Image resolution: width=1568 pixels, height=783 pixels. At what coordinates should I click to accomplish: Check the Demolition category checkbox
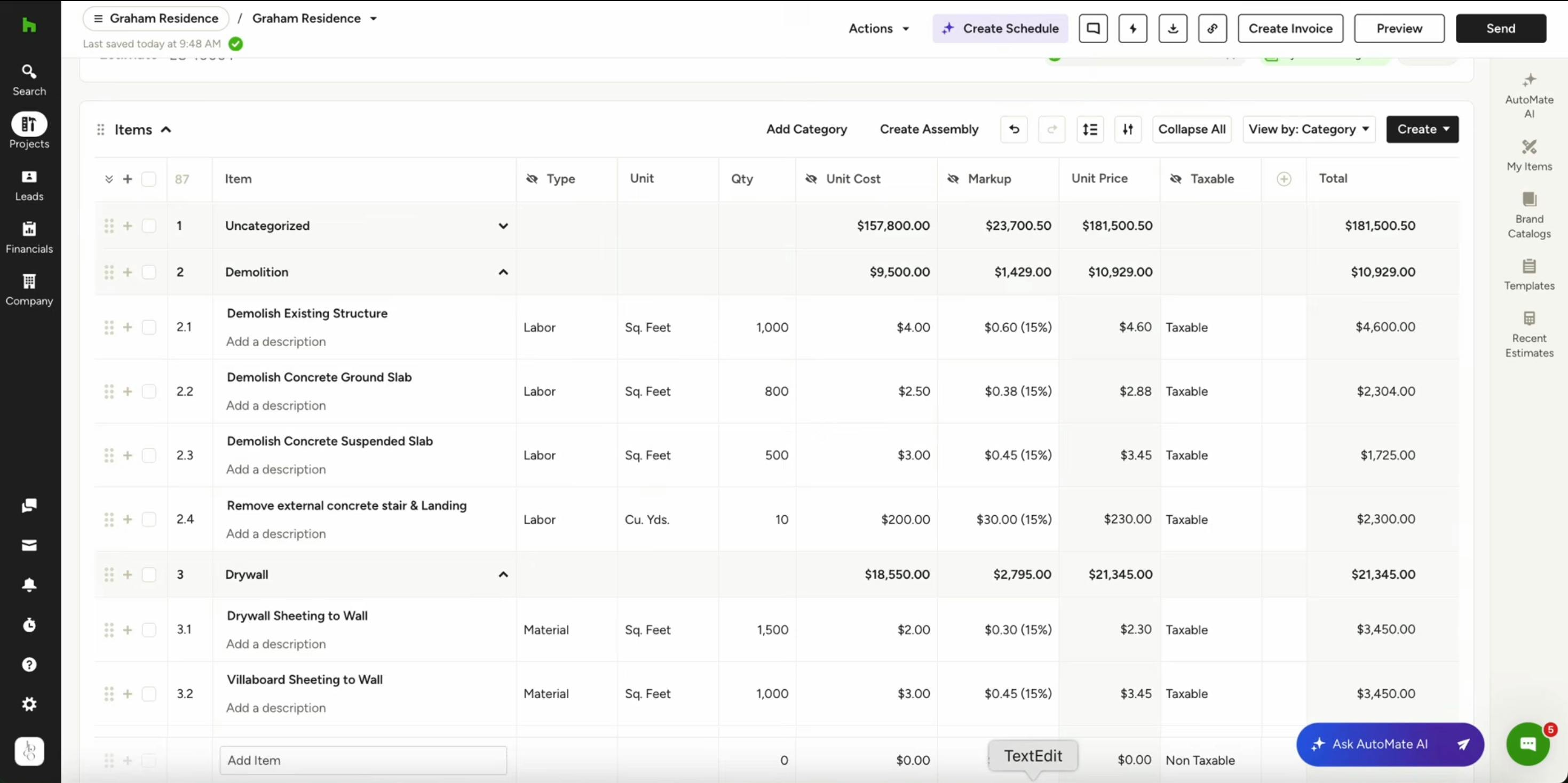pos(148,272)
